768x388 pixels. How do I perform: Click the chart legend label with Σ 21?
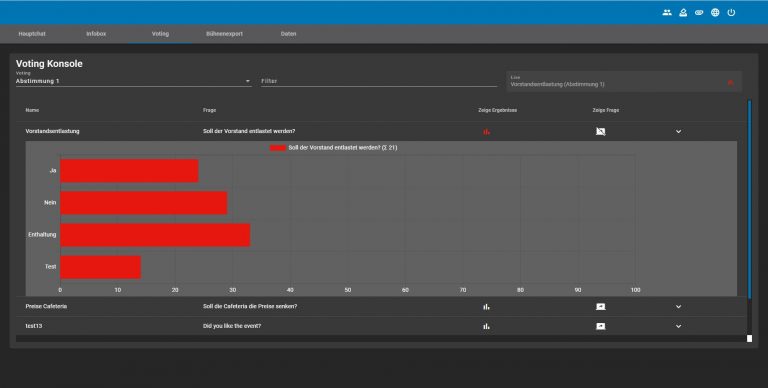coord(343,148)
